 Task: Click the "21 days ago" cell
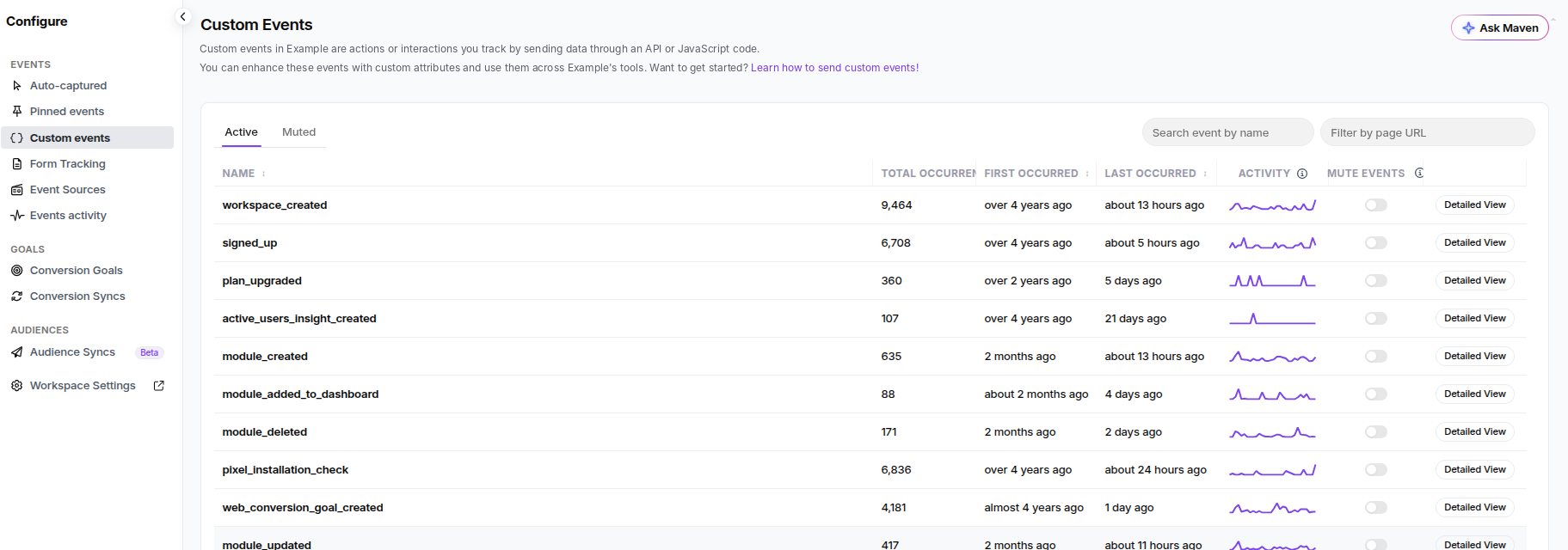1135,319
